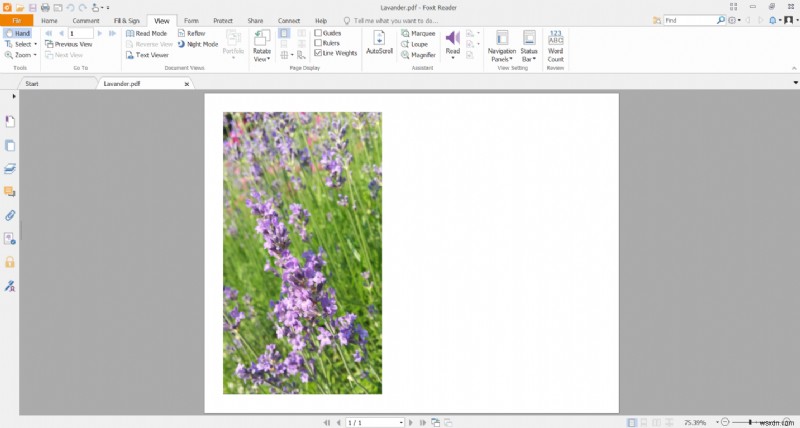This screenshot has width=800, height=428.
Task: Open the Comments panel in sidebar
Action: click(x=10, y=192)
